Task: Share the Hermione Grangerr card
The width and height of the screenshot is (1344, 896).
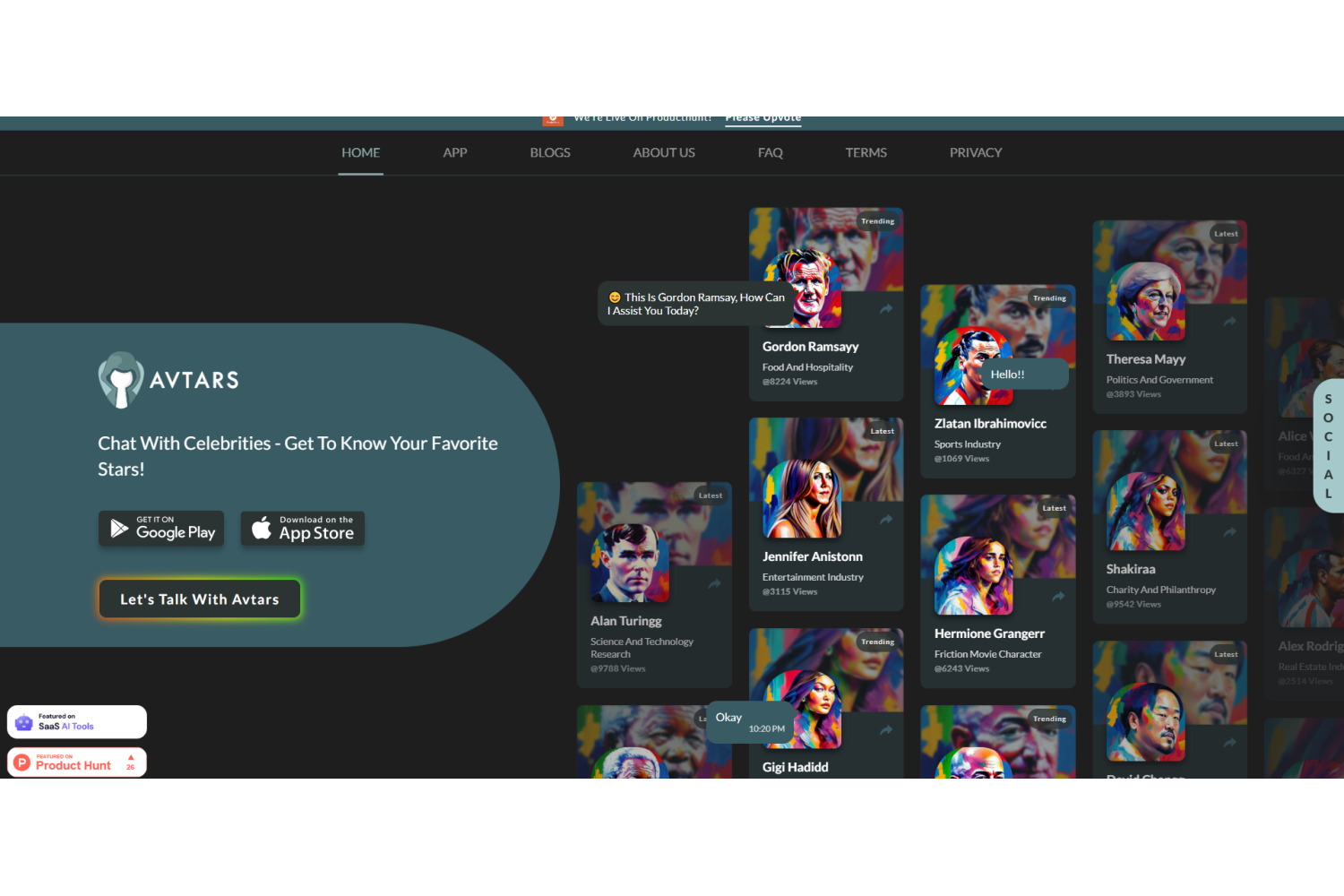Action: tap(1058, 597)
